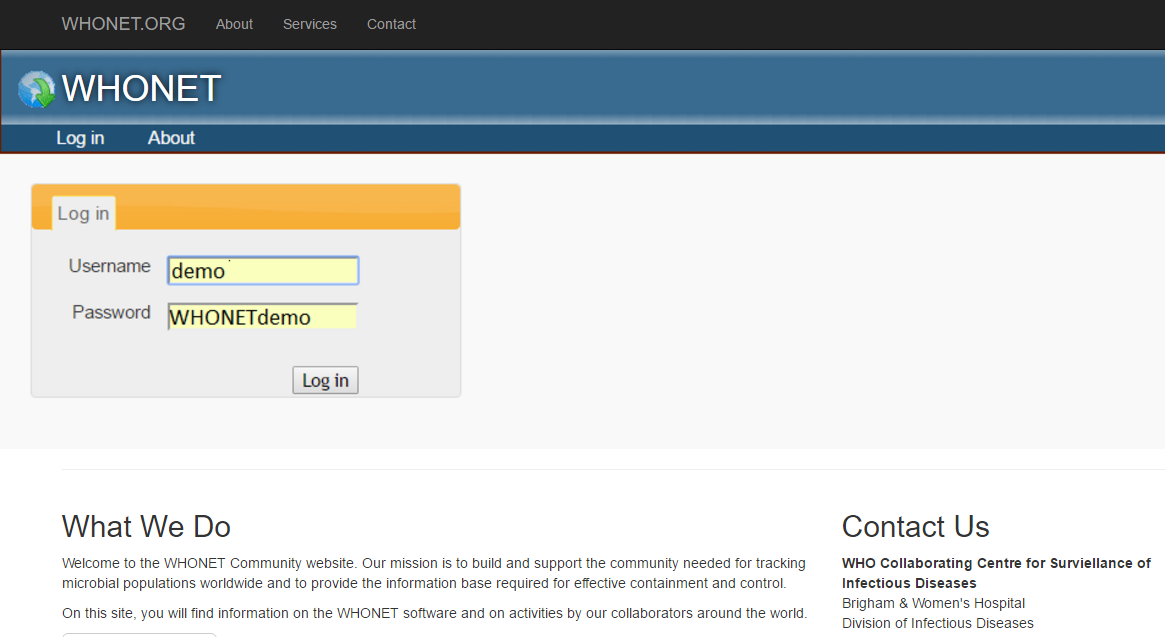Screen dimensions: 1165x637
Task: Click WHO Collaborating Centre bold text
Action: click(996, 573)
